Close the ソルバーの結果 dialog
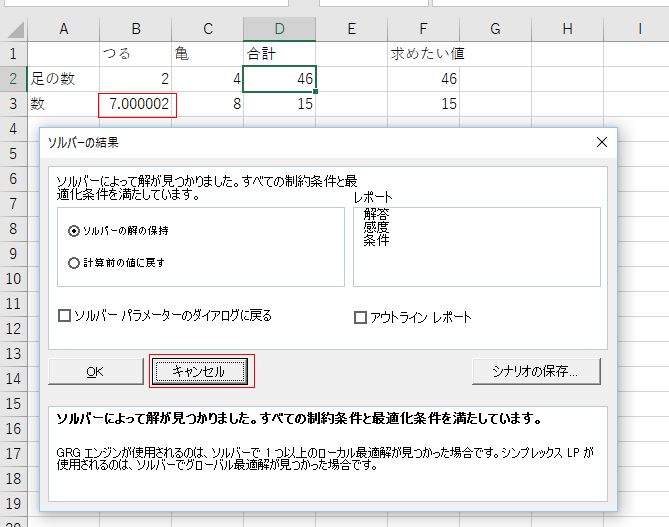The width and height of the screenshot is (669, 527). [601, 142]
